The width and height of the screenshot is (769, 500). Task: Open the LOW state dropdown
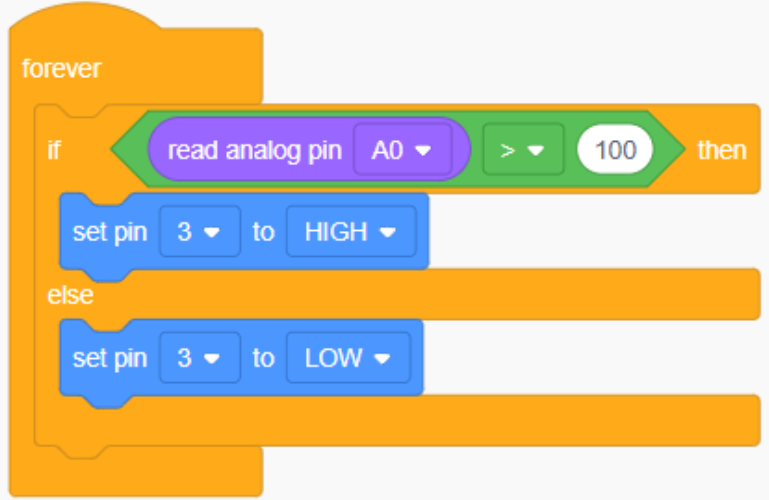[347, 358]
